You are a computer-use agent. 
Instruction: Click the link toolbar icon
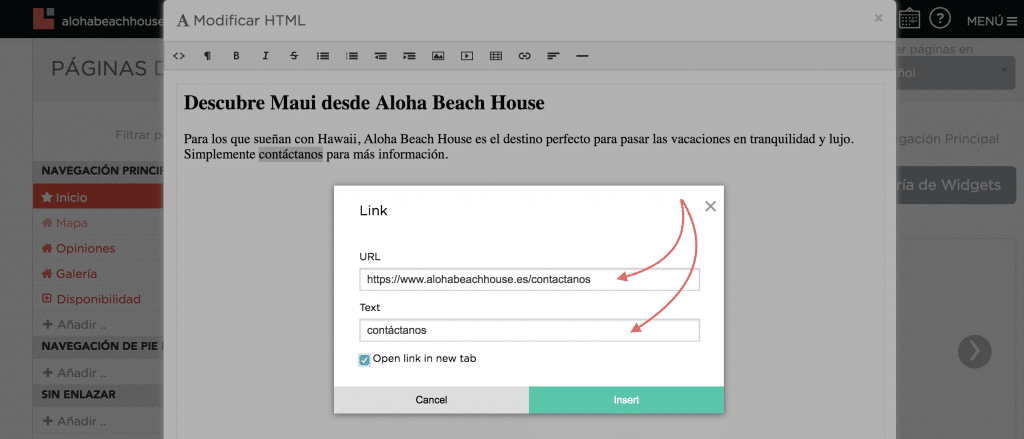tap(524, 56)
